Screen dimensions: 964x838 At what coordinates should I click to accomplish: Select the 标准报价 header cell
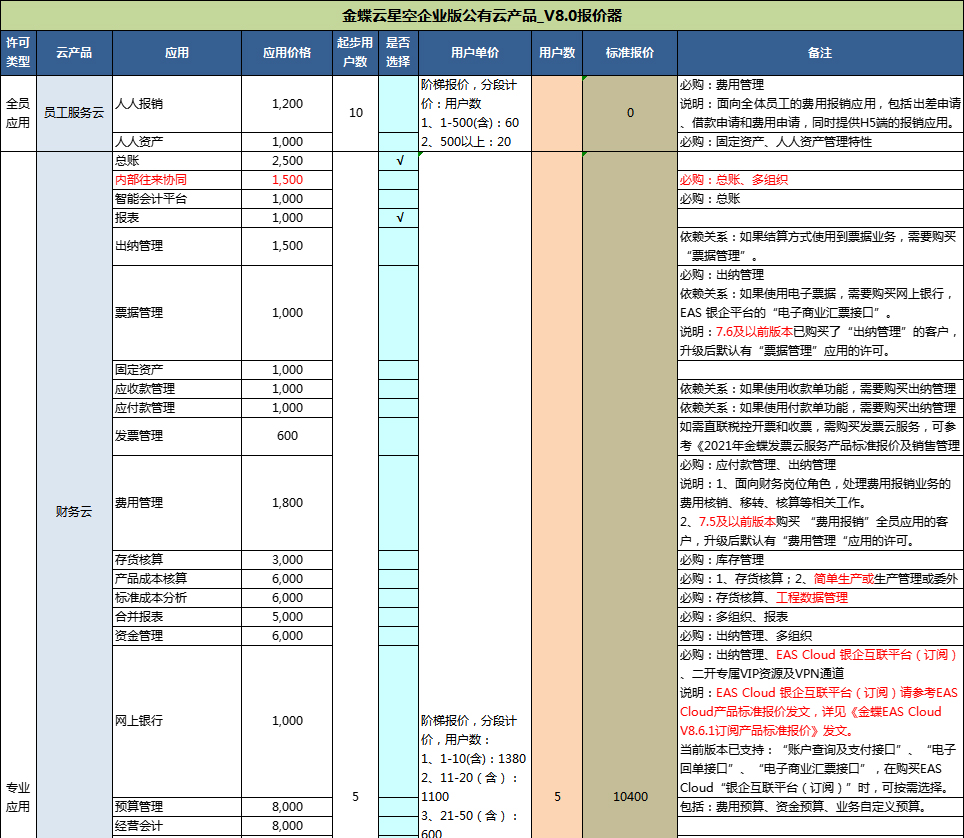(630, 53)
